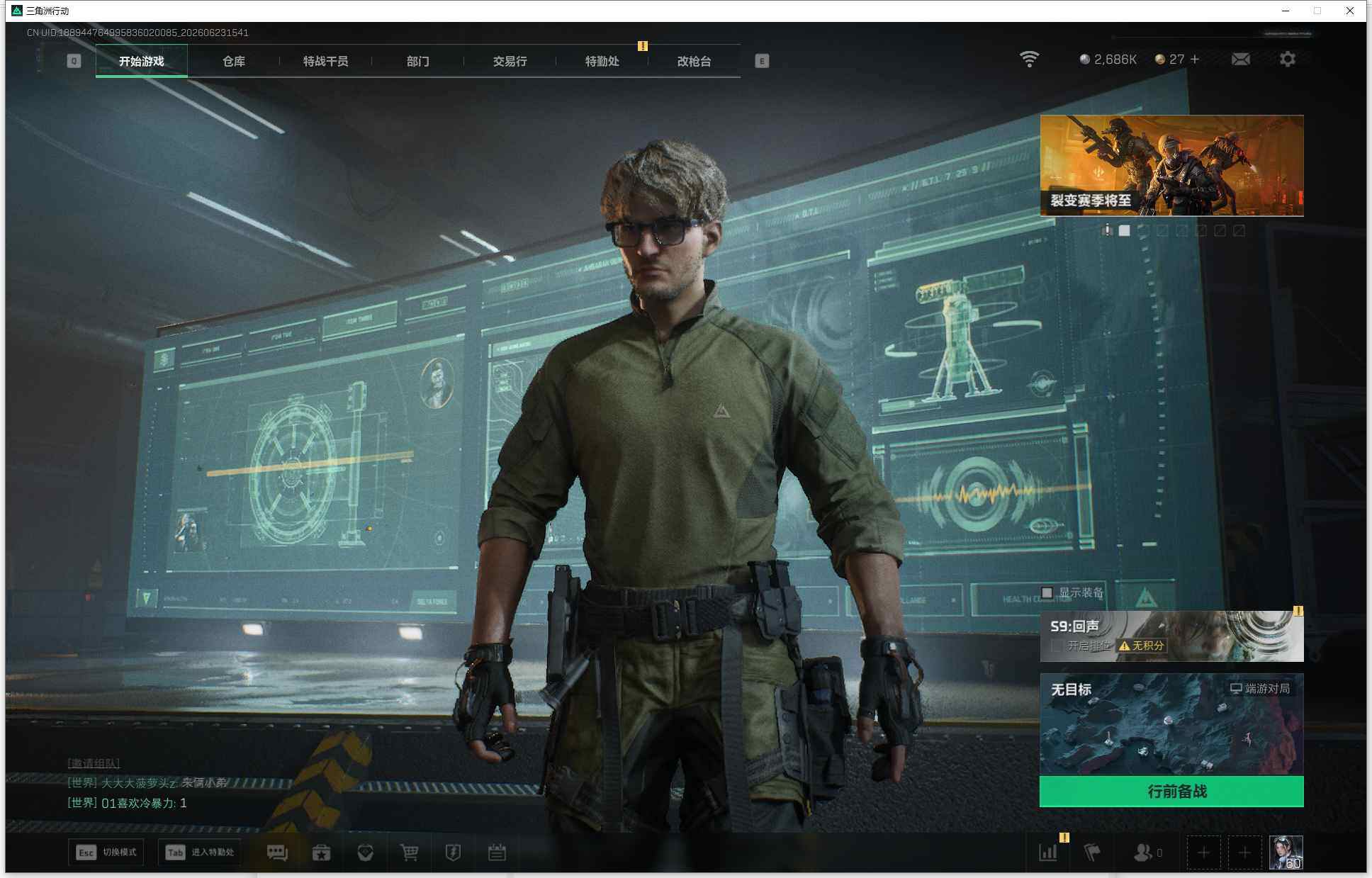Click the lightning shield icon
The image size is (1372, 878).
453,852
